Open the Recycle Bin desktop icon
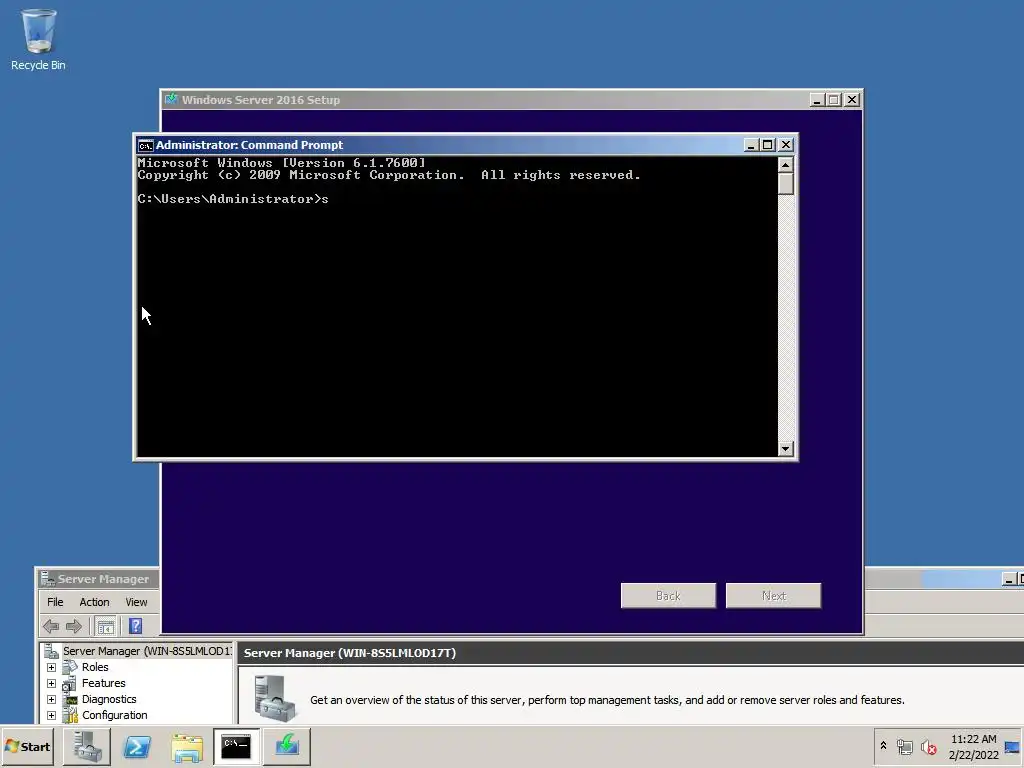Screen dimensions: 1024x768 (38, 39)
